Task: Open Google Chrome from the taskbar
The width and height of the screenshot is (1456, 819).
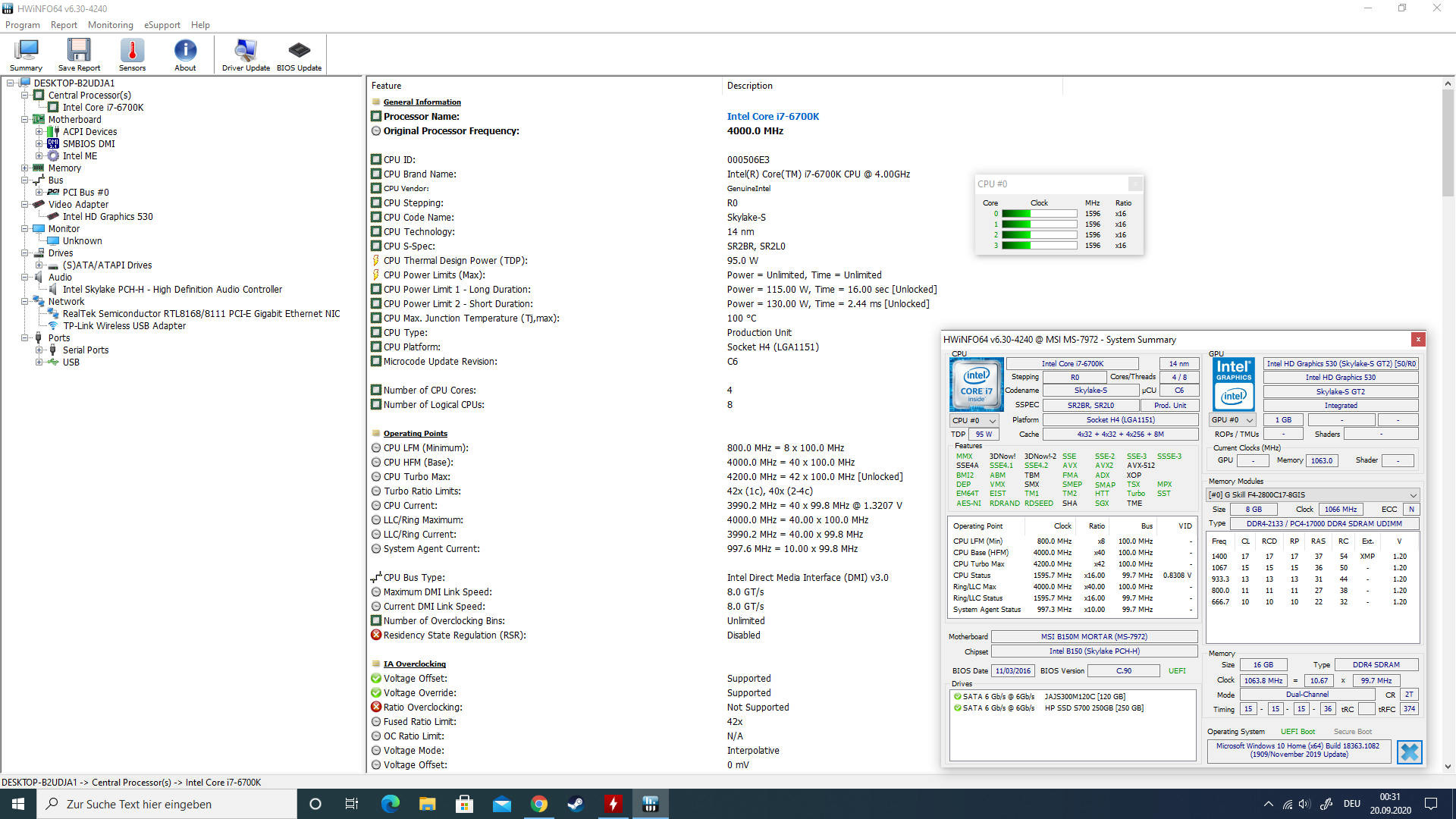Action: [539, 803]
